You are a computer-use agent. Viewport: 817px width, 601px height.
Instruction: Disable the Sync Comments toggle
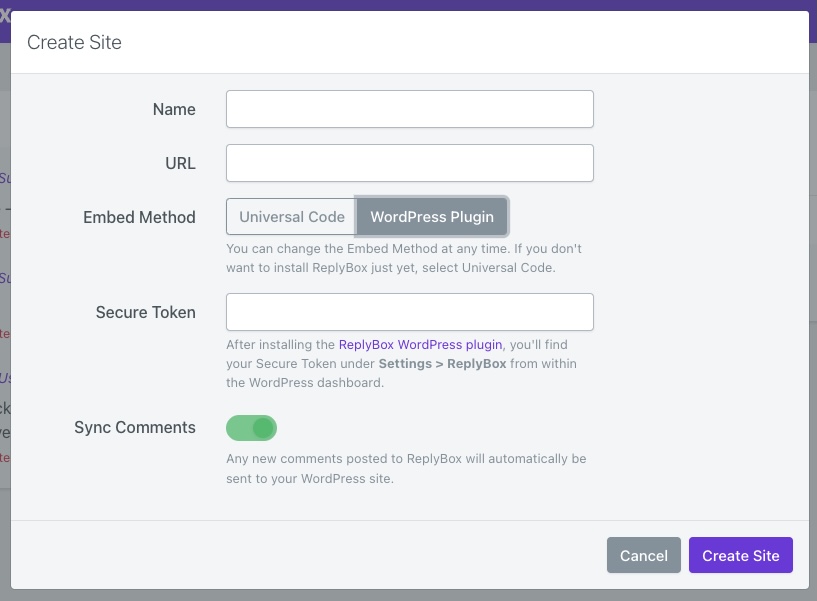251,428
